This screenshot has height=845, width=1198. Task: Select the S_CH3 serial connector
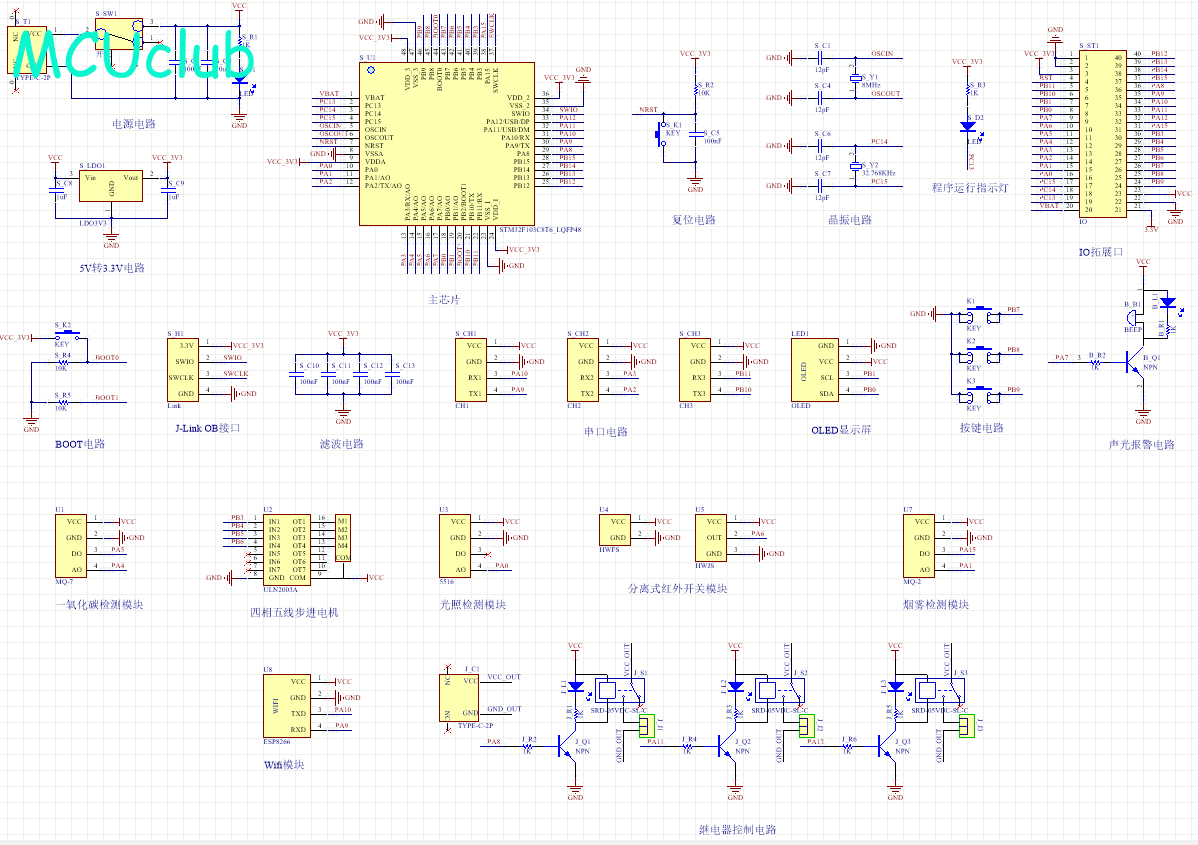[695, 370]
